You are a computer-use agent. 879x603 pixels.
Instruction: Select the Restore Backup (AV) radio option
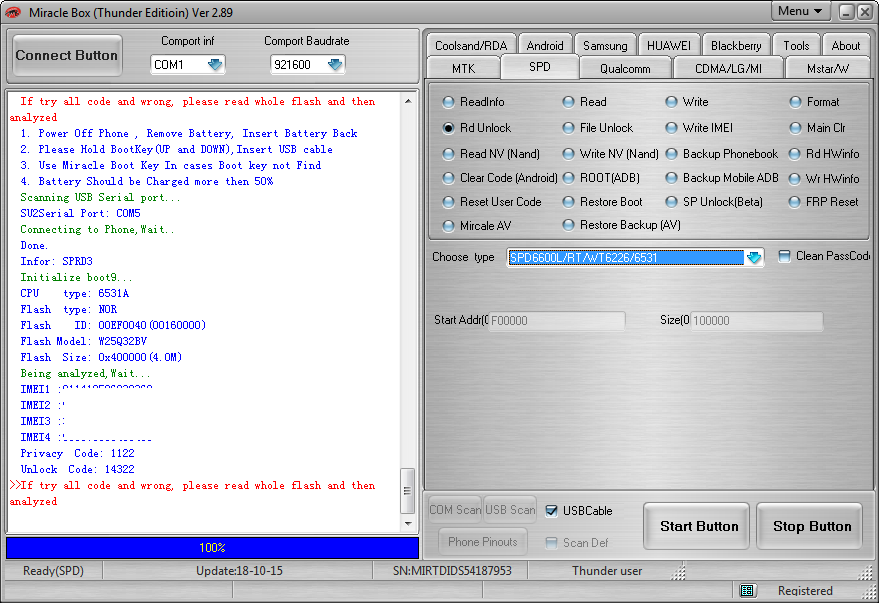tap(621, 225)
